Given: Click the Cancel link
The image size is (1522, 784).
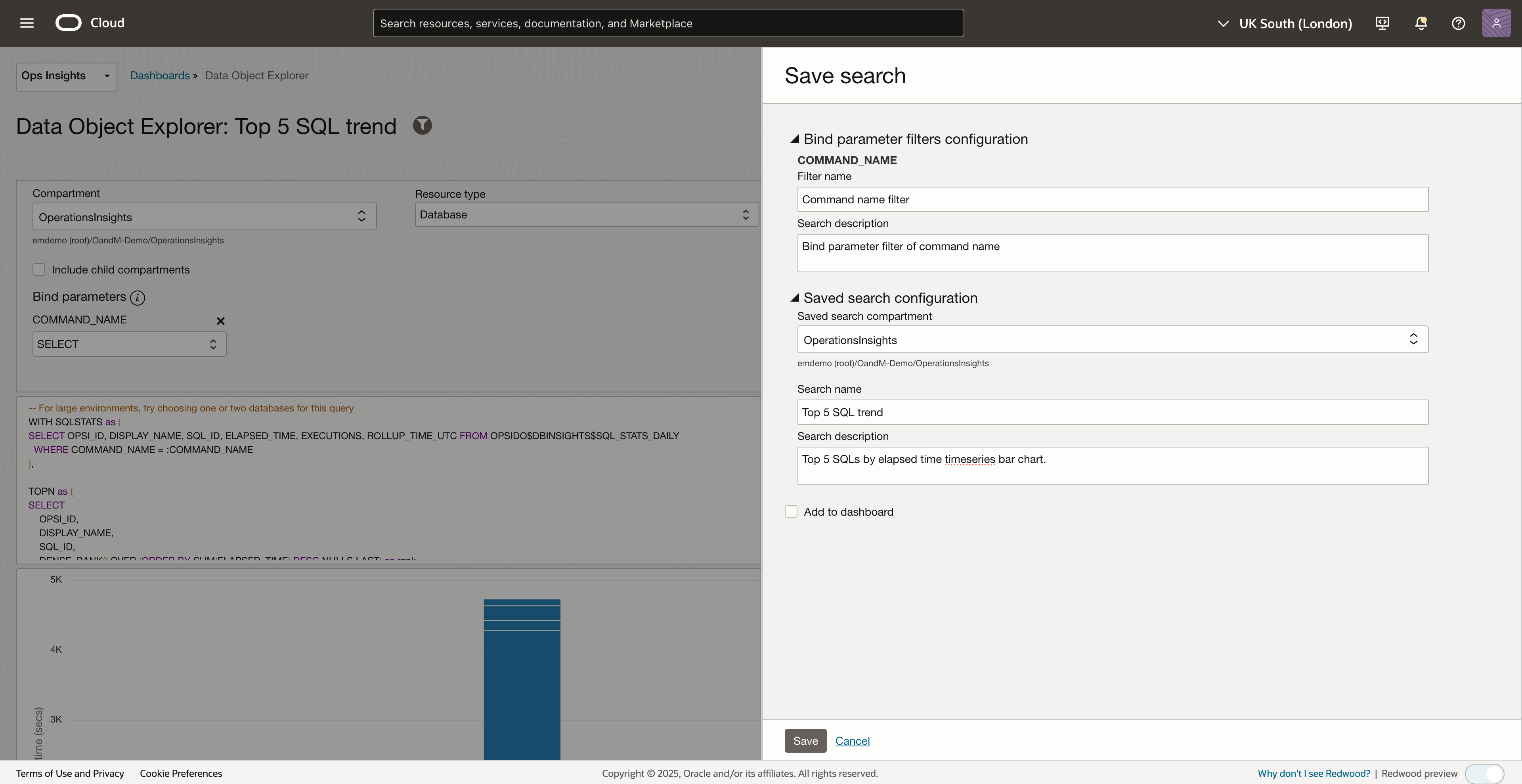Looking at the screenshot, I should pos(852,741).
